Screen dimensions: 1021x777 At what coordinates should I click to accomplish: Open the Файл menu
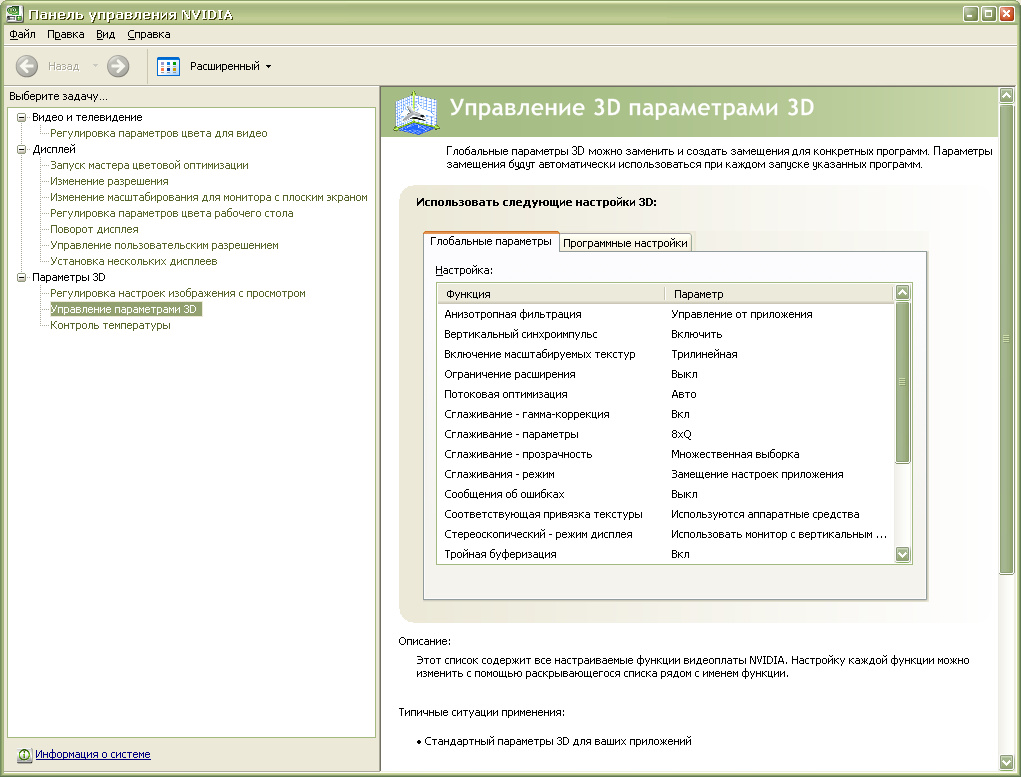click(x=22, y=35)
